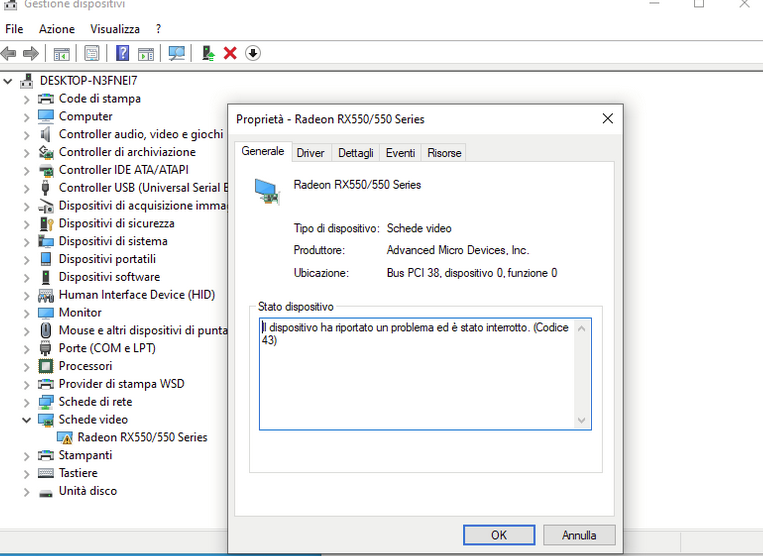Select the Processori category icon
The height and width of the screenshot is (556, 763).
coord(46,366)
